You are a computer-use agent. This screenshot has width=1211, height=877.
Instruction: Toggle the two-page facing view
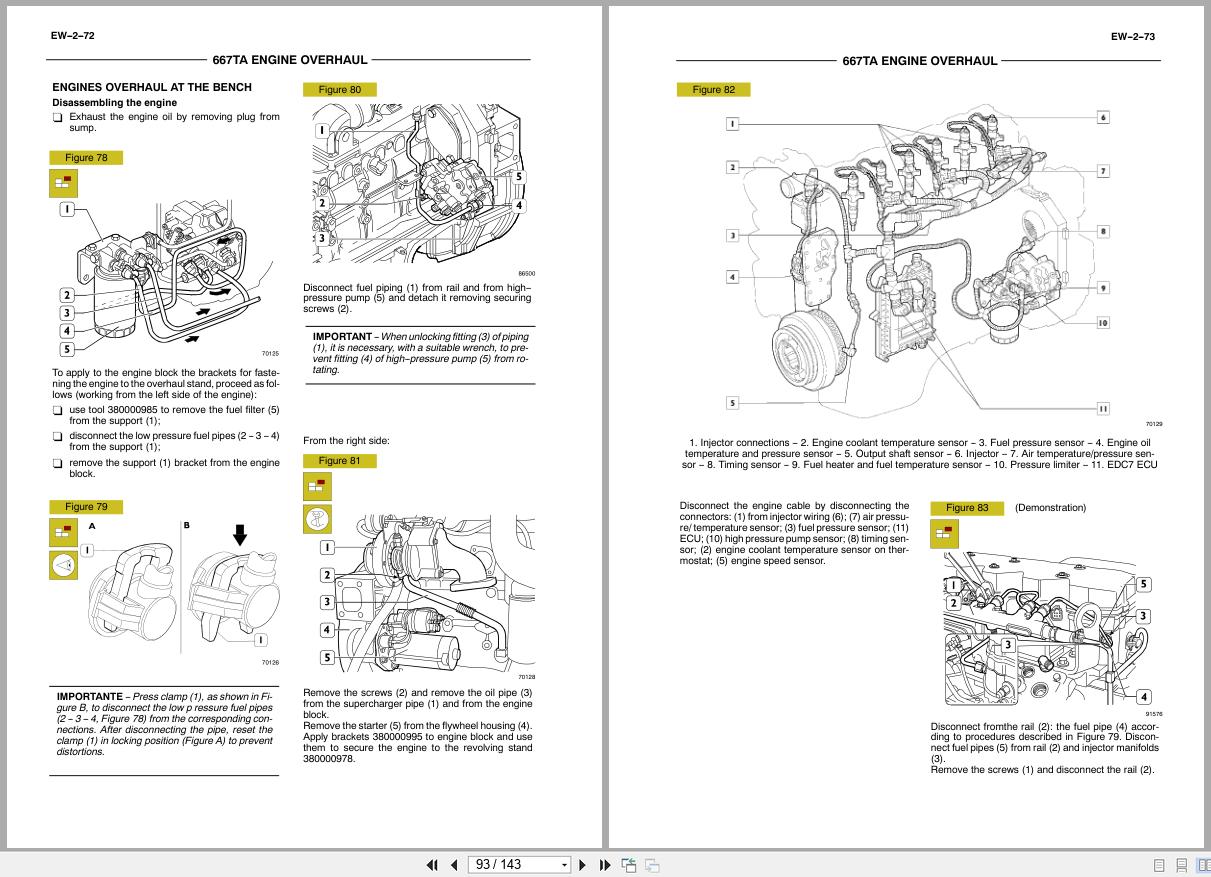1204,864
